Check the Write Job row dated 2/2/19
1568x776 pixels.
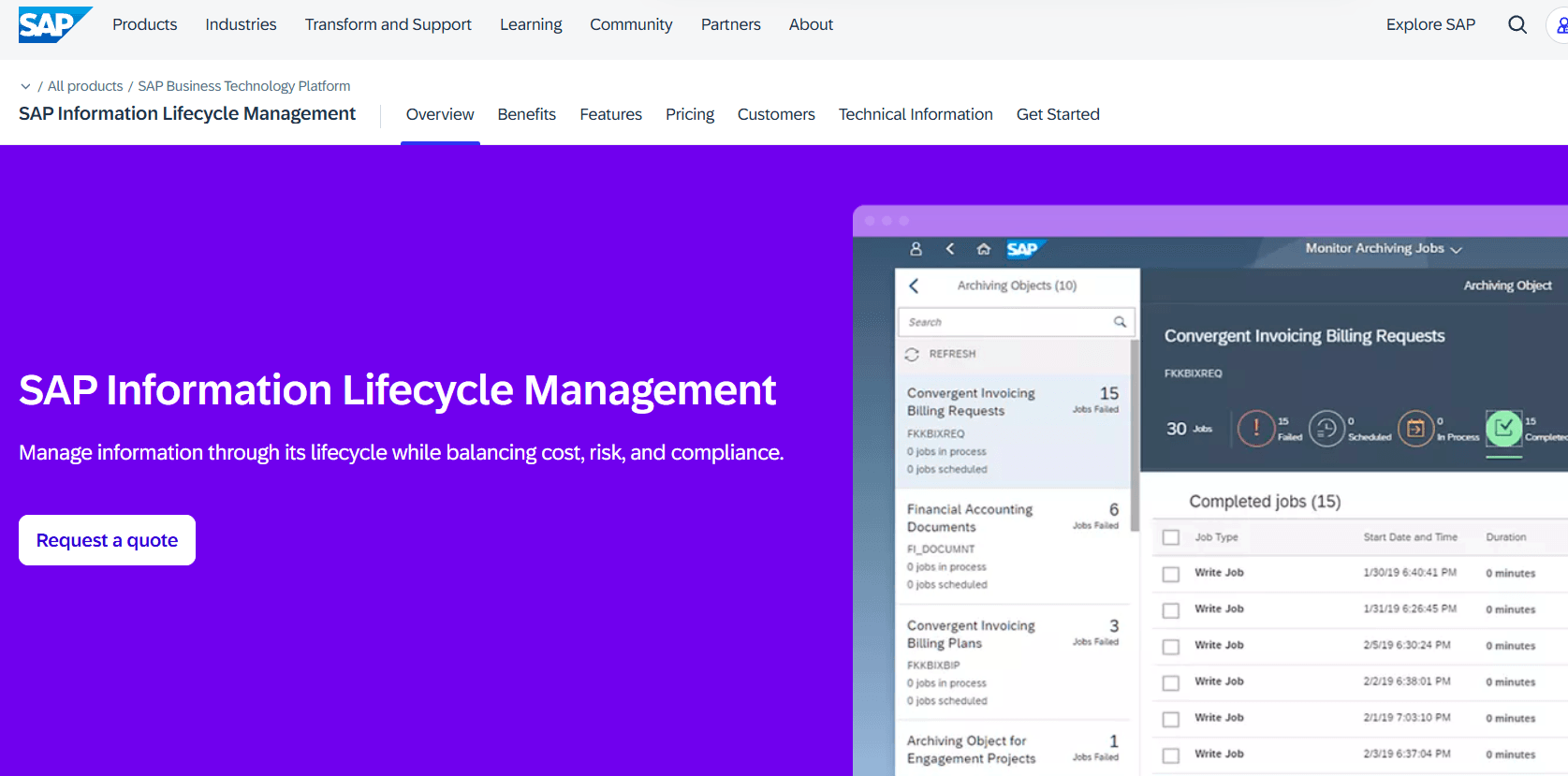point(1171,683)
